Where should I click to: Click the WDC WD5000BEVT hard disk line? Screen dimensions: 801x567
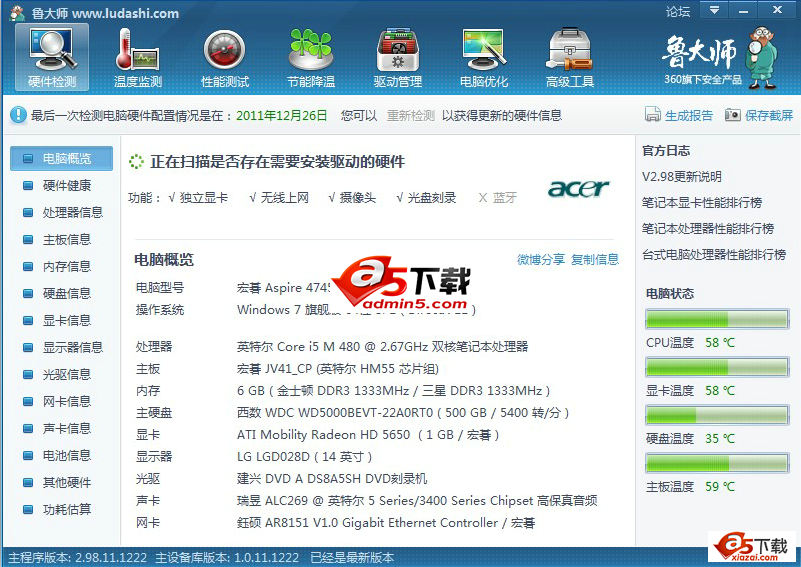[x=403, y=413]
